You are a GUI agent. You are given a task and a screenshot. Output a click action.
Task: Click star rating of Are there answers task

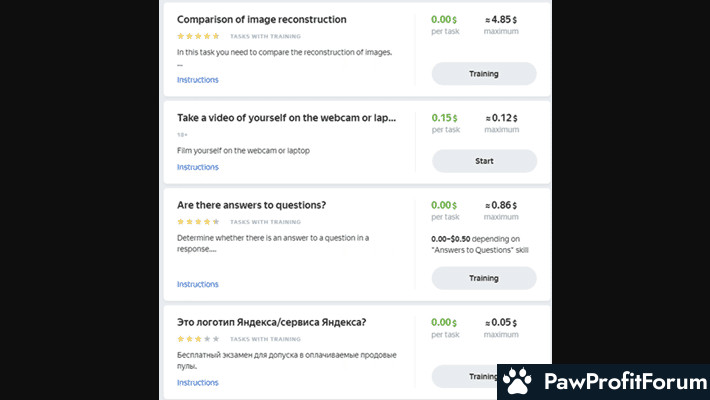pyautogui.click(x=198, y=222)
